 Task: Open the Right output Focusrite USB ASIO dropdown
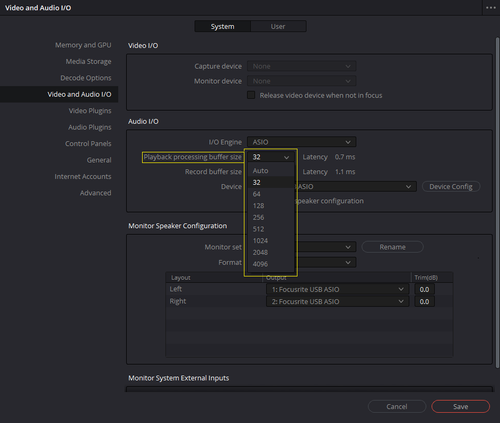[337, 302]
